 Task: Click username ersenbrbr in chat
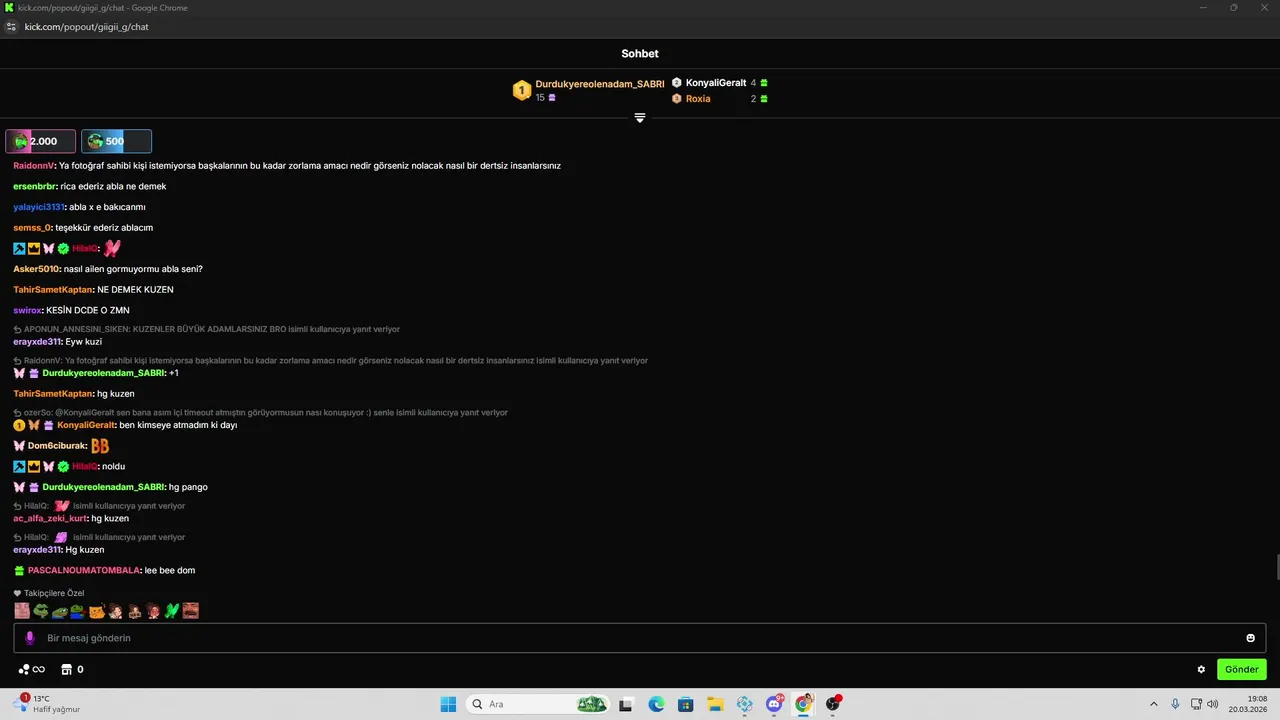(34, 187)
